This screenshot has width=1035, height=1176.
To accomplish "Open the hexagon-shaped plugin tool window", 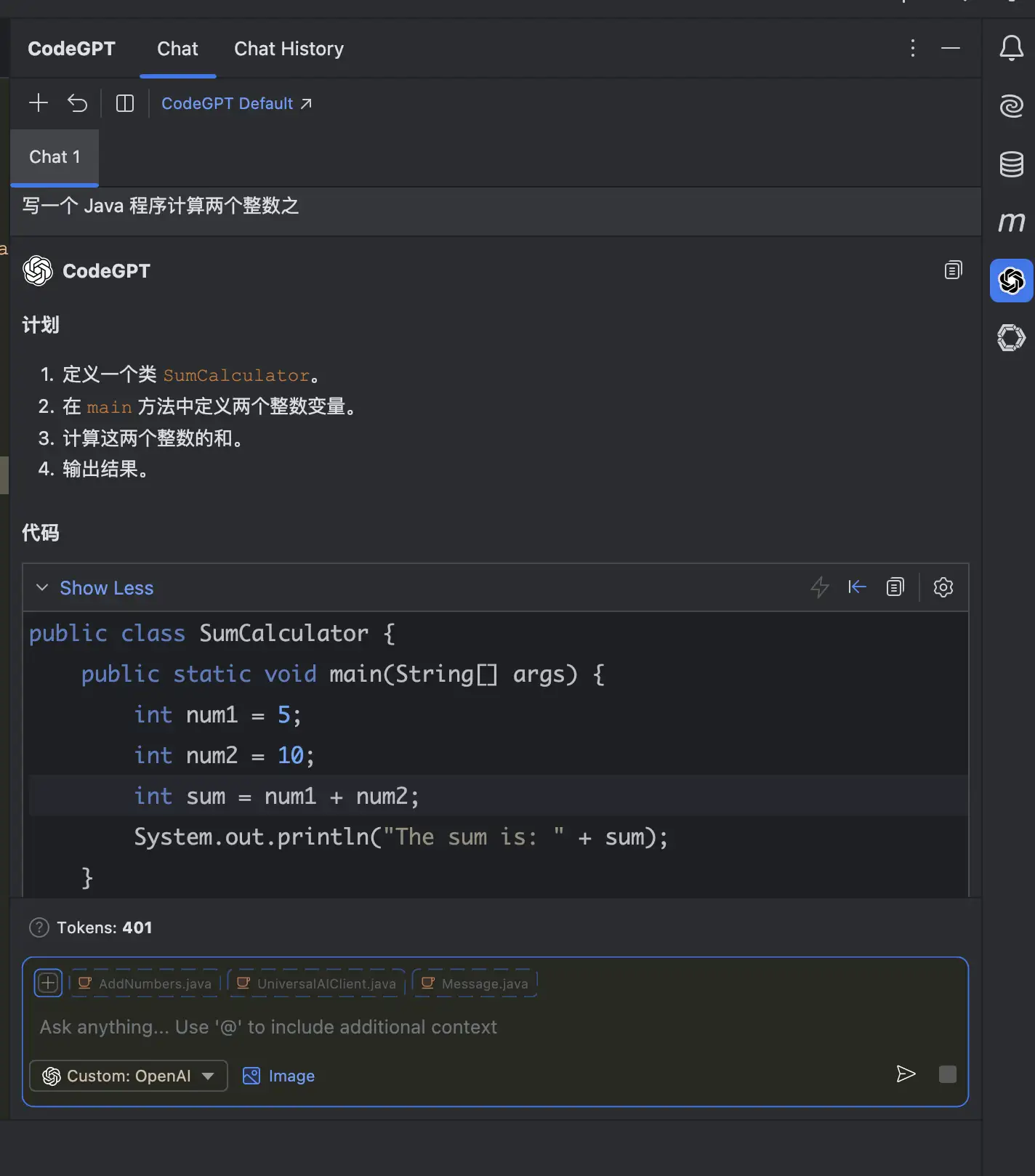I will (1011, 338).
